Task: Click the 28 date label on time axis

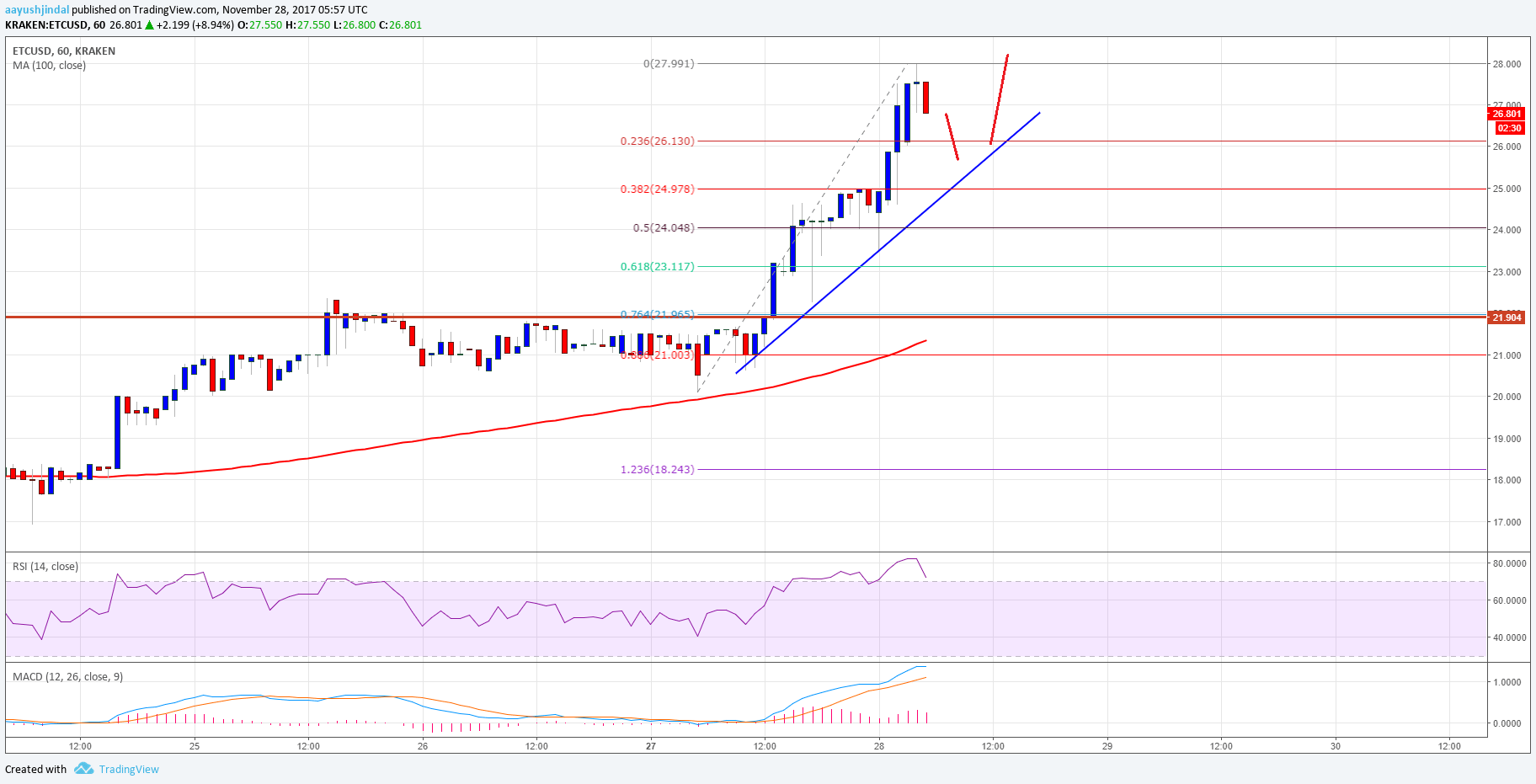Action: click(879, 746)
